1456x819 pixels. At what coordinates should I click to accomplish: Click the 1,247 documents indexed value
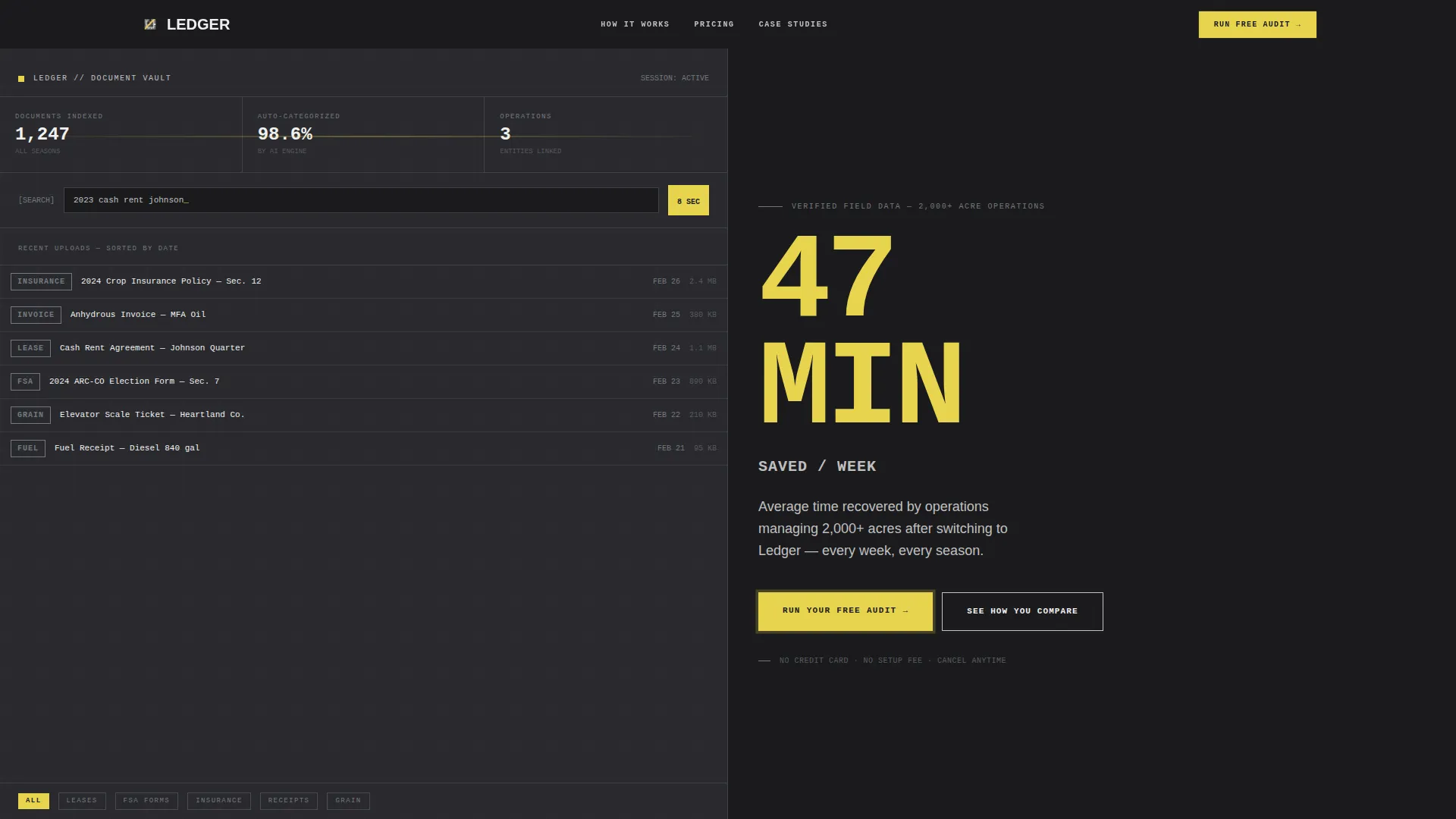42,134
